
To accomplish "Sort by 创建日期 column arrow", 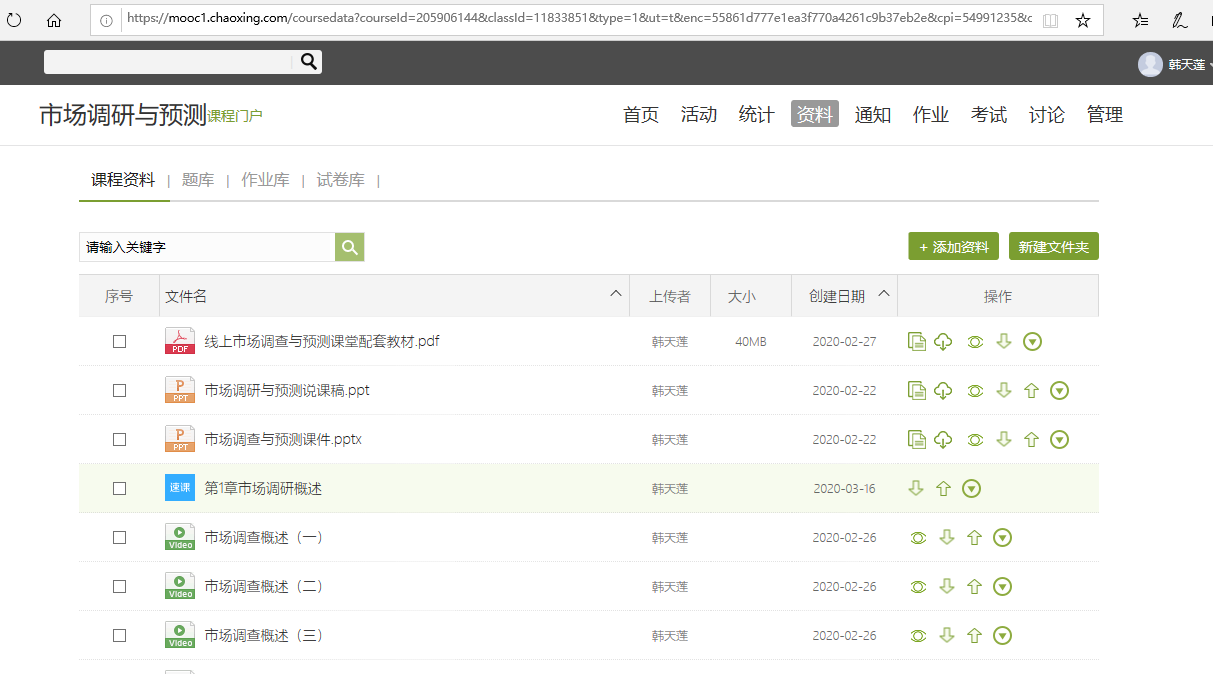I will 883,294.
